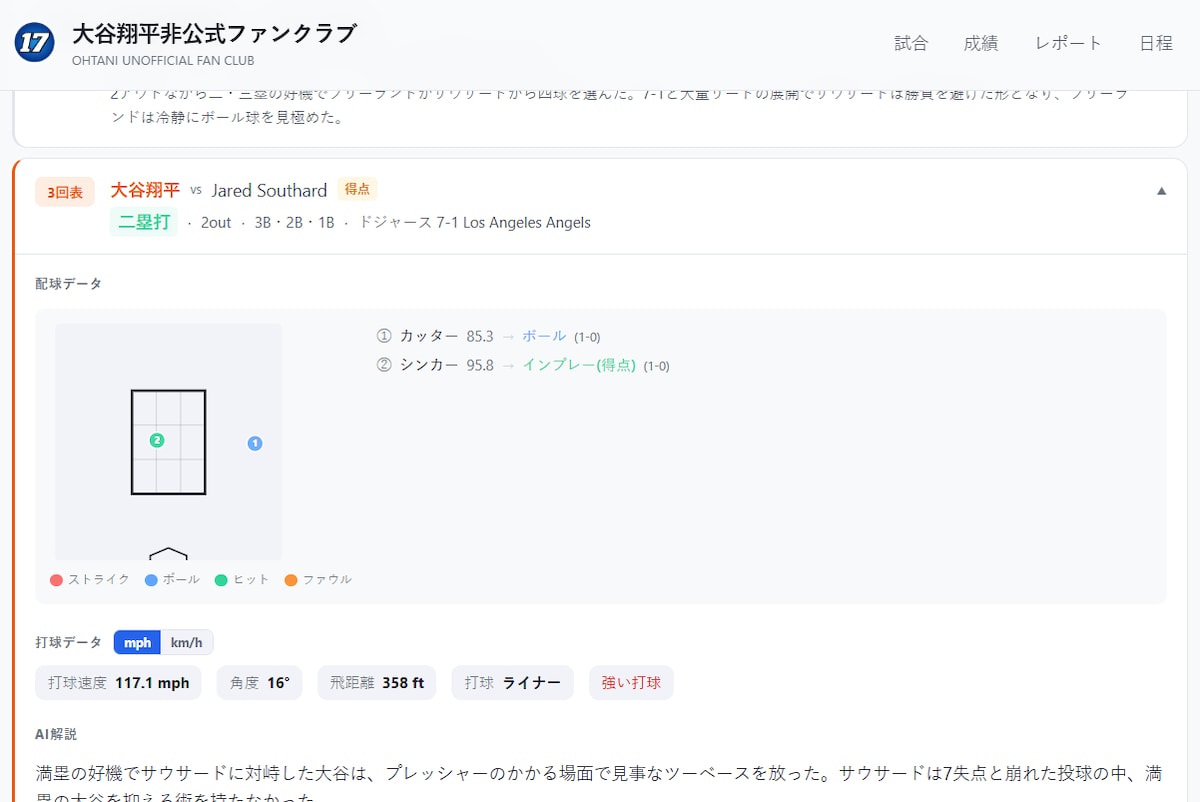Viewport: 1200px width, 802px height.
Task: Click the number 17 fan club logo
Action: coord(35,43)
